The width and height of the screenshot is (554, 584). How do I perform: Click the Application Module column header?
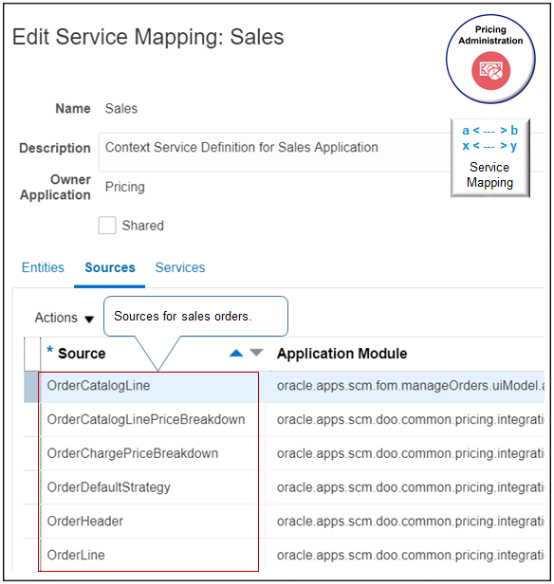[342, 353]
